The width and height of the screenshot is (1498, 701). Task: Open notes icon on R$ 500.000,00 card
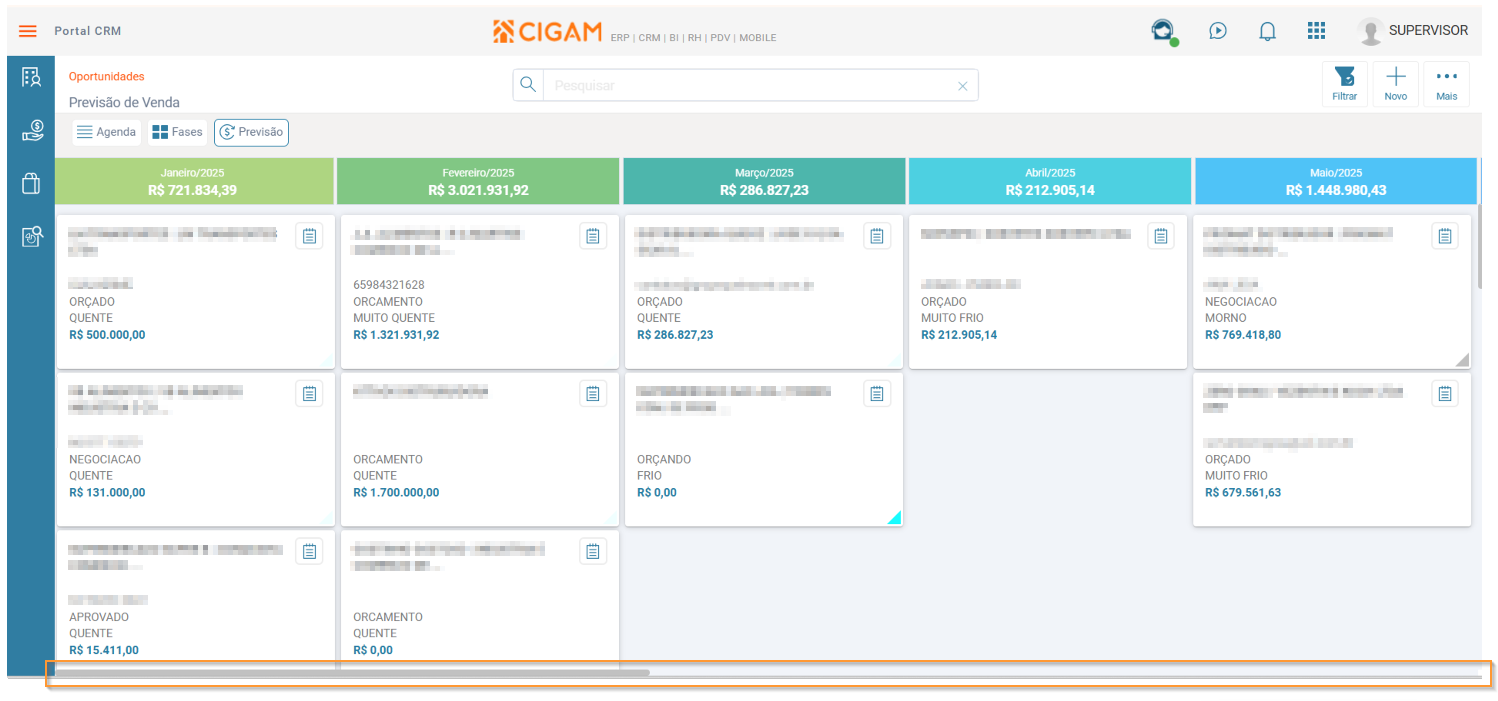(309, 236)
